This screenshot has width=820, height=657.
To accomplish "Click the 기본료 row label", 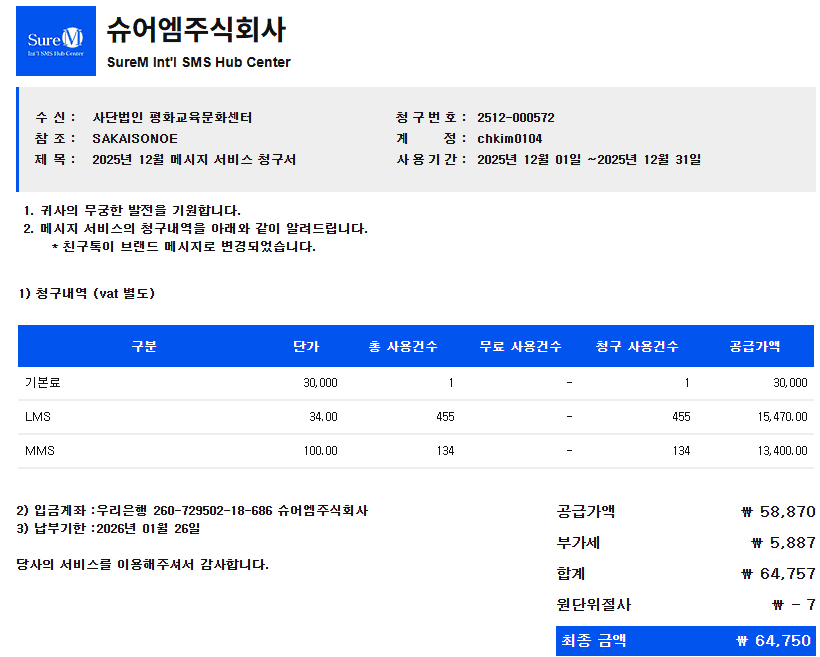I will click(x=43, y=383).
